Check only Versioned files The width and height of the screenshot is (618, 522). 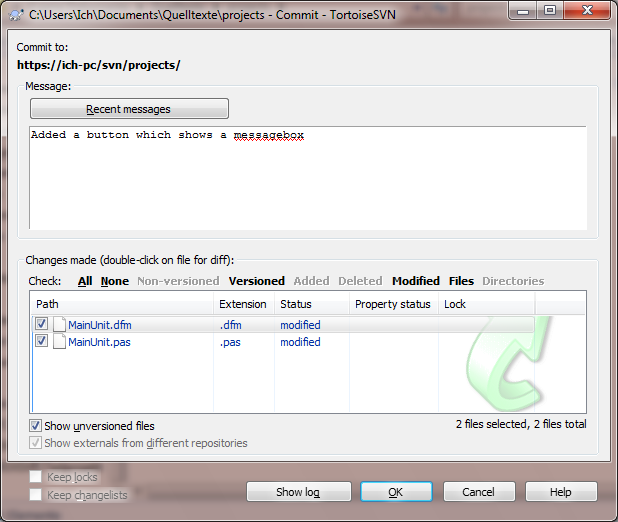coord(257,281)
